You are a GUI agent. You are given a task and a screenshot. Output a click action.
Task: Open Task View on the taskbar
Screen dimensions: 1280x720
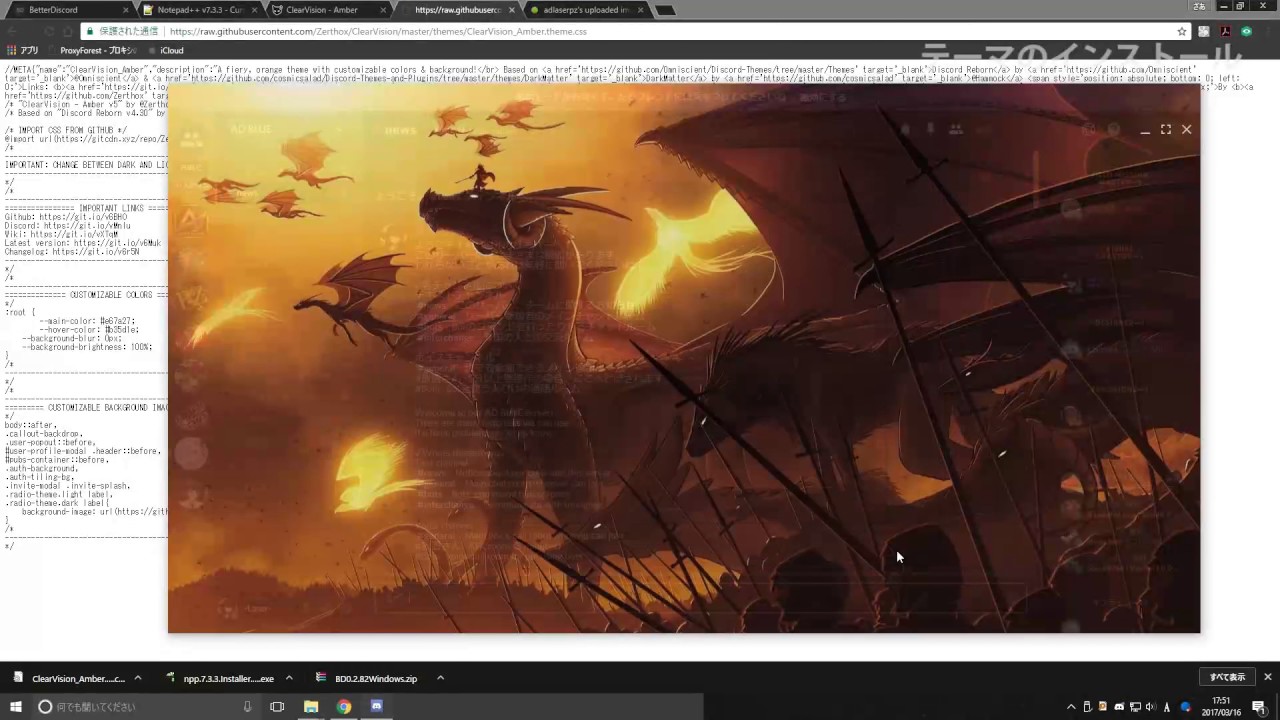[x=277, y=706]
